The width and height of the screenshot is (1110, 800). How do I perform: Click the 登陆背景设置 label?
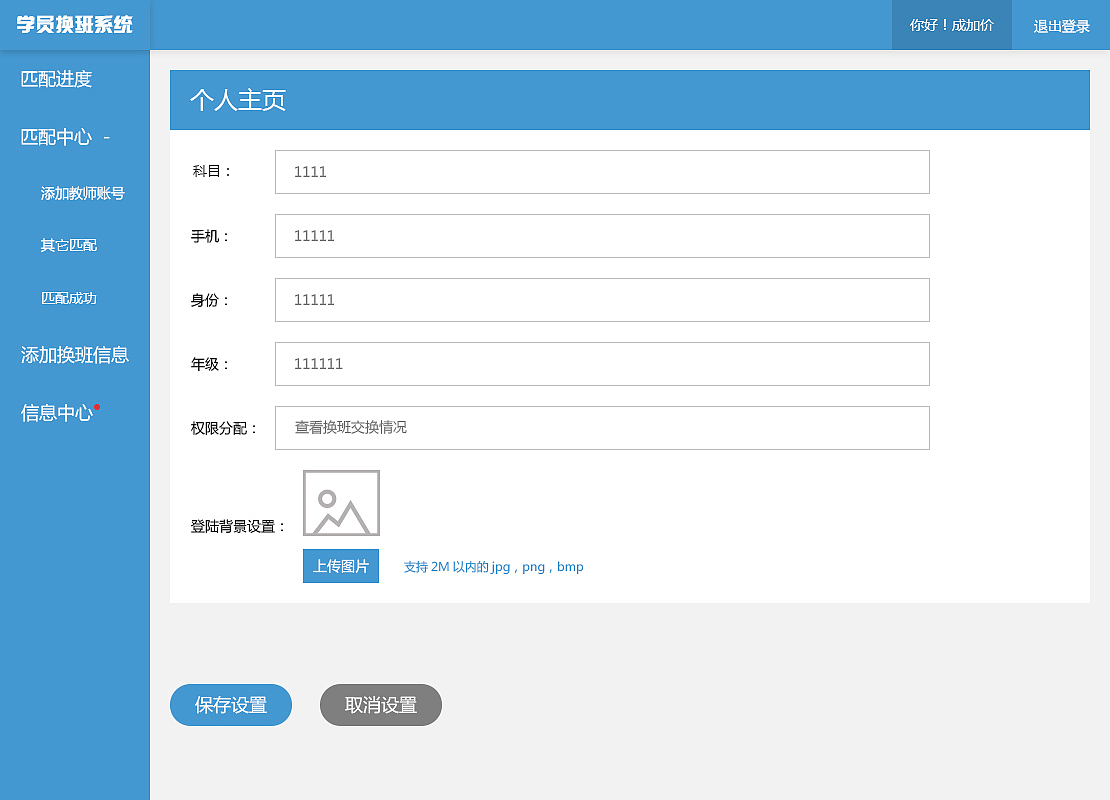[x=238, y=527]
